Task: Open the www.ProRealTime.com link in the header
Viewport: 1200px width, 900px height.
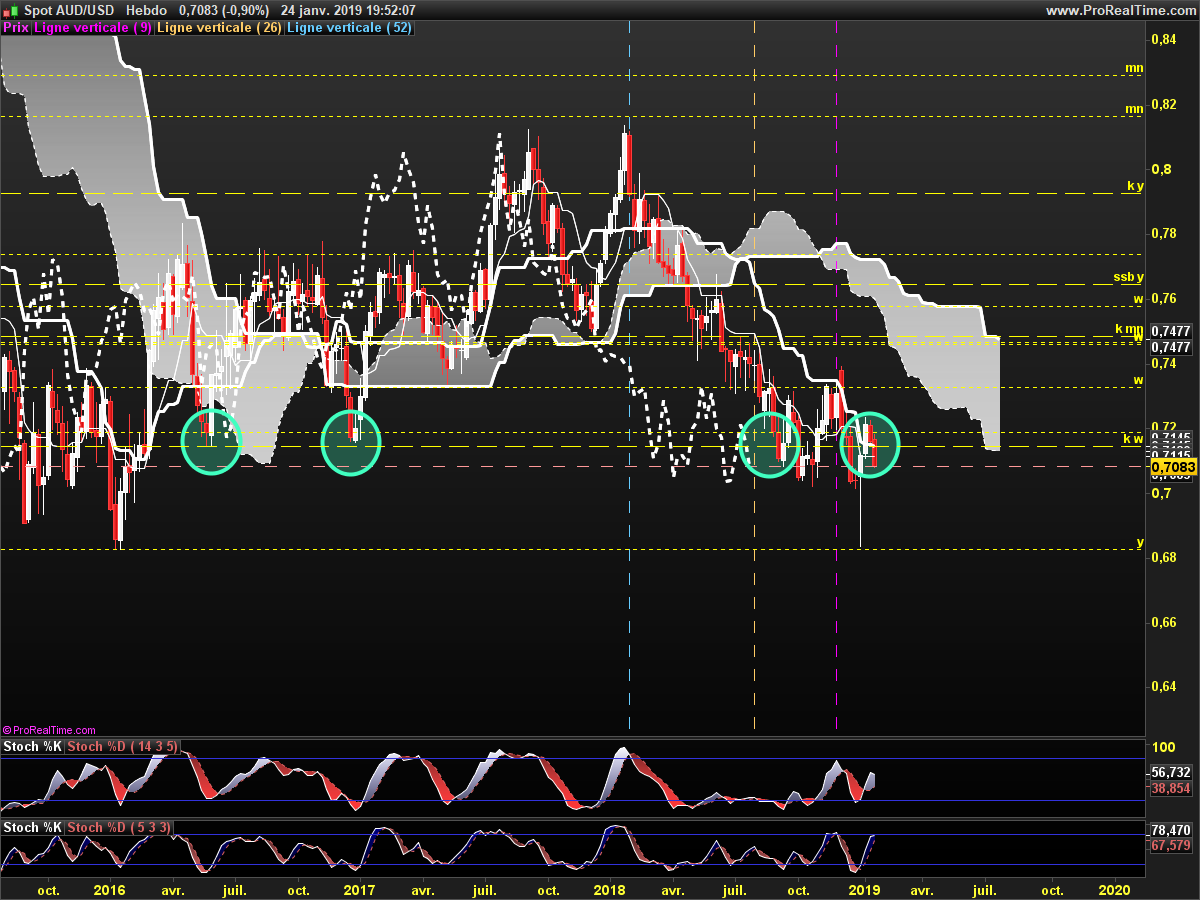Action: click(x=1119, y=10)
